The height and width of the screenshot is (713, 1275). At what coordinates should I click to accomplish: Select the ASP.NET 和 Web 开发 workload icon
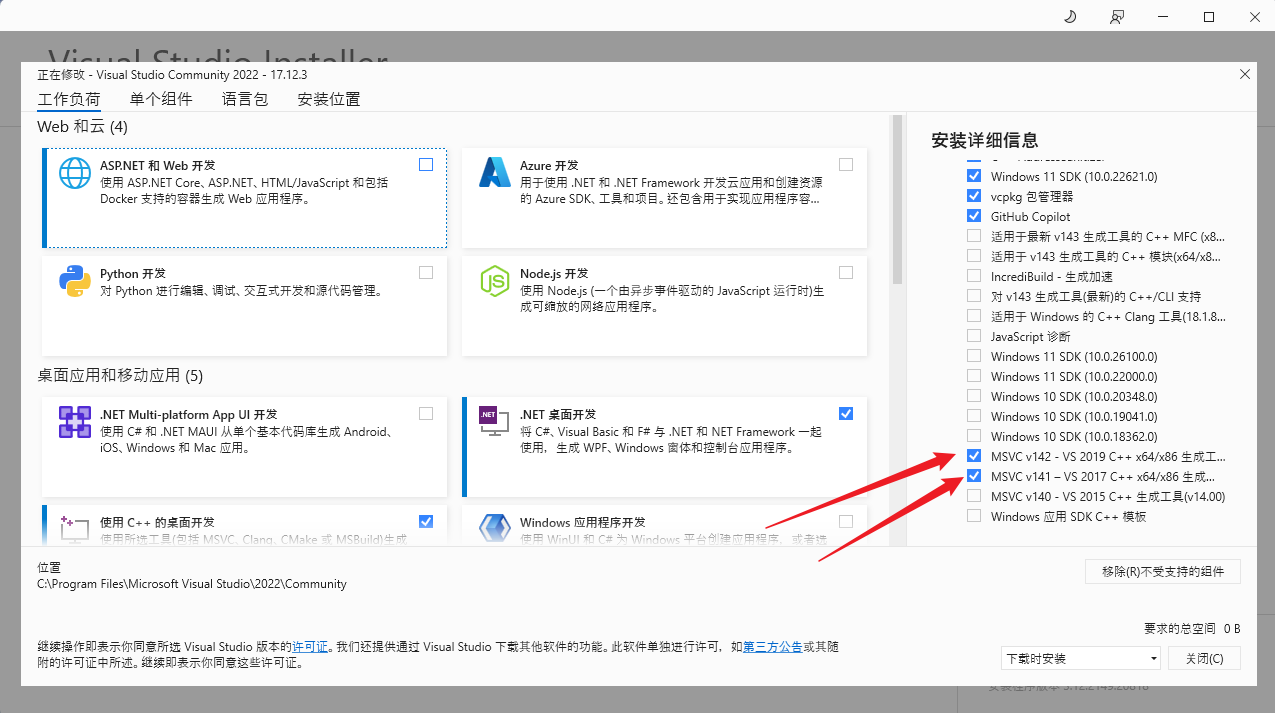tap(74, 172)
